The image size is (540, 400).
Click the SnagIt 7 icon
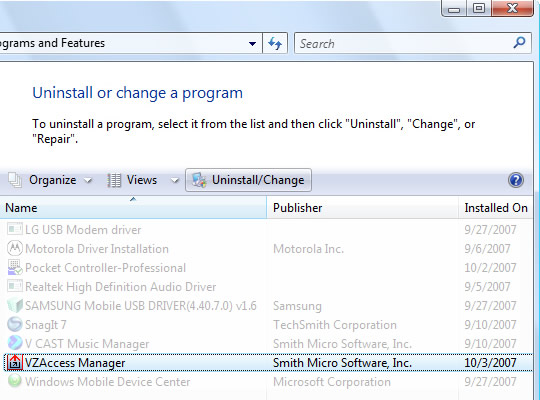click(x=14, y=324)
